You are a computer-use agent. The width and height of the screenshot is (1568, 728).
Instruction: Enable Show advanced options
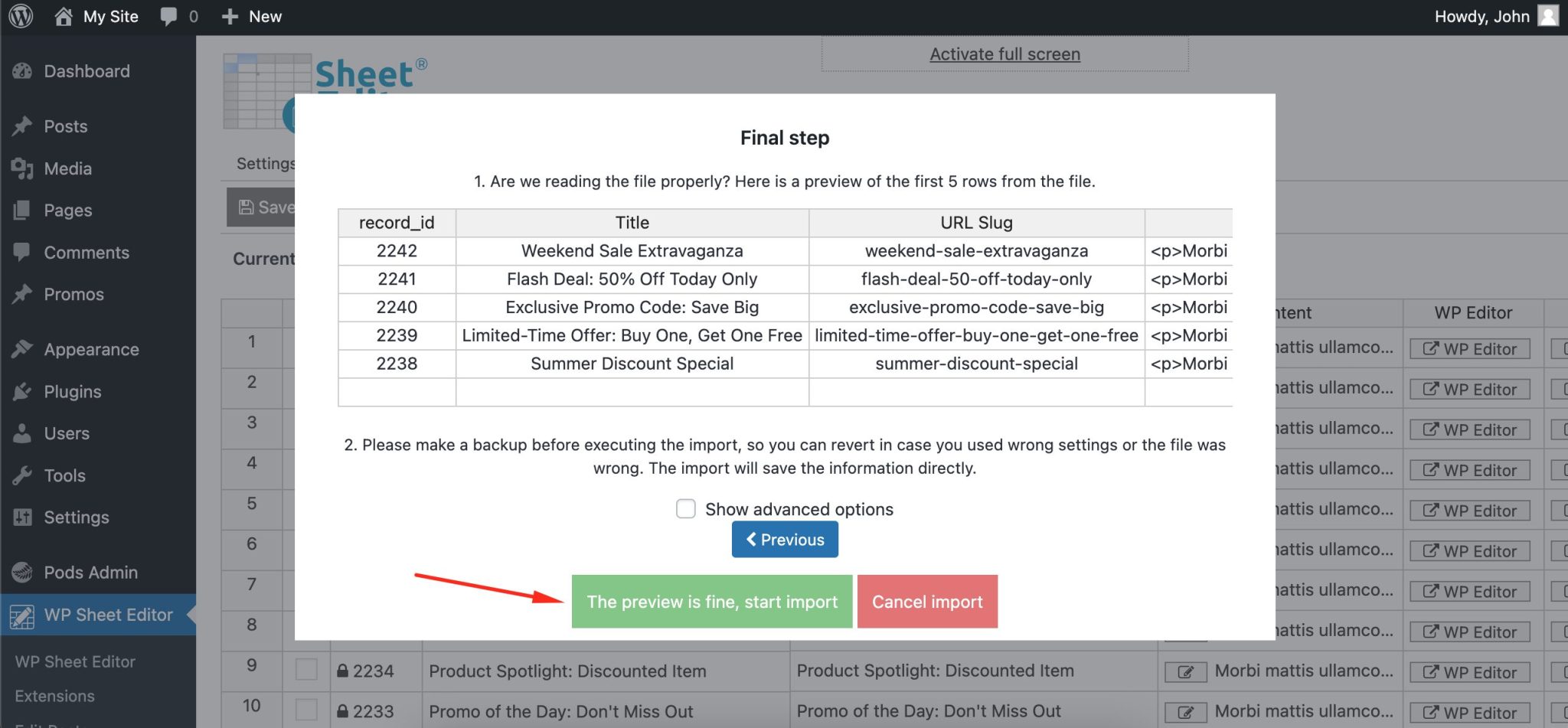coord(685,508)
